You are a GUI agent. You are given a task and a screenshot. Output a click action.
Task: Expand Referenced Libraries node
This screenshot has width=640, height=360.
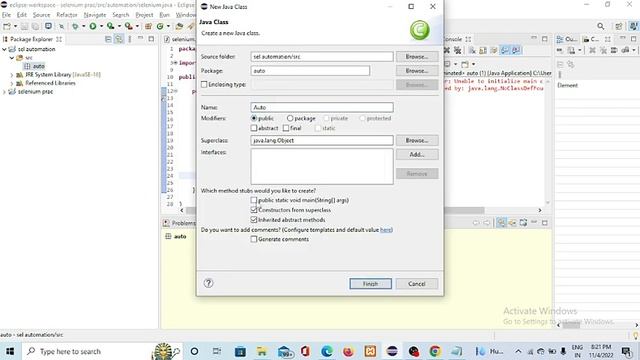pos(12,83)
